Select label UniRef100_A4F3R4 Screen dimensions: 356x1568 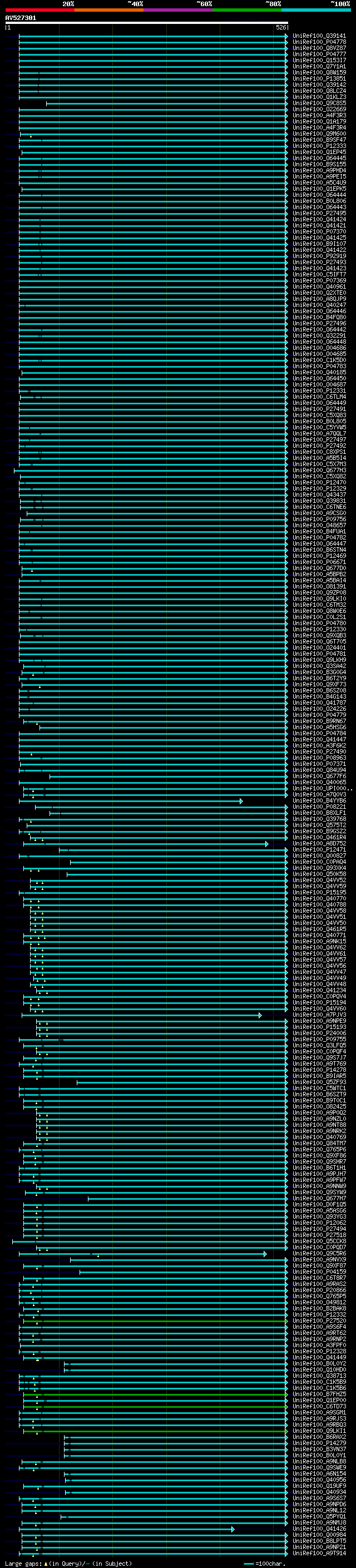click(319, 127)
